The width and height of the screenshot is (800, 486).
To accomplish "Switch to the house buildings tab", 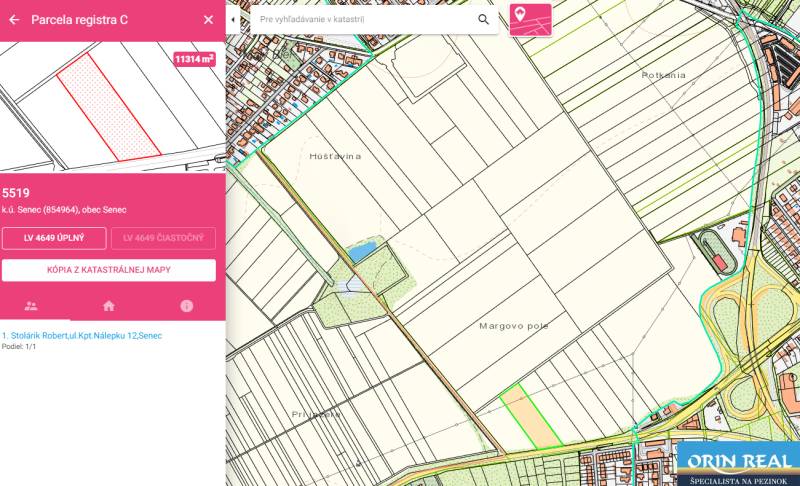I will (x=109, y=306).
